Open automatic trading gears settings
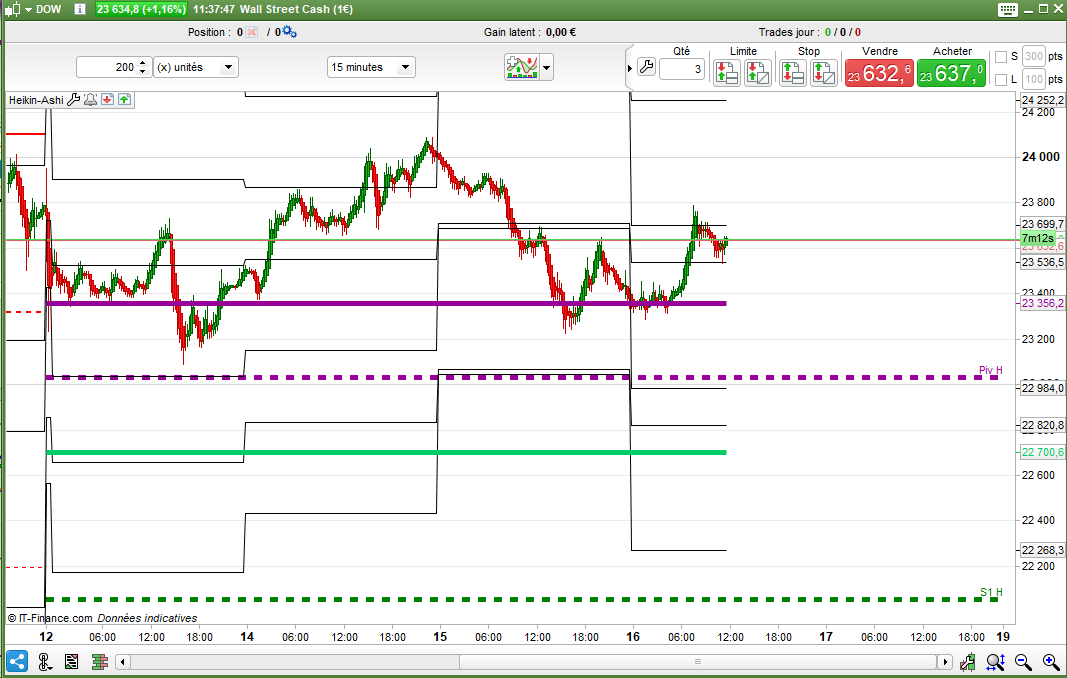This screenshot has width=1067, height=678. [289, 32]
